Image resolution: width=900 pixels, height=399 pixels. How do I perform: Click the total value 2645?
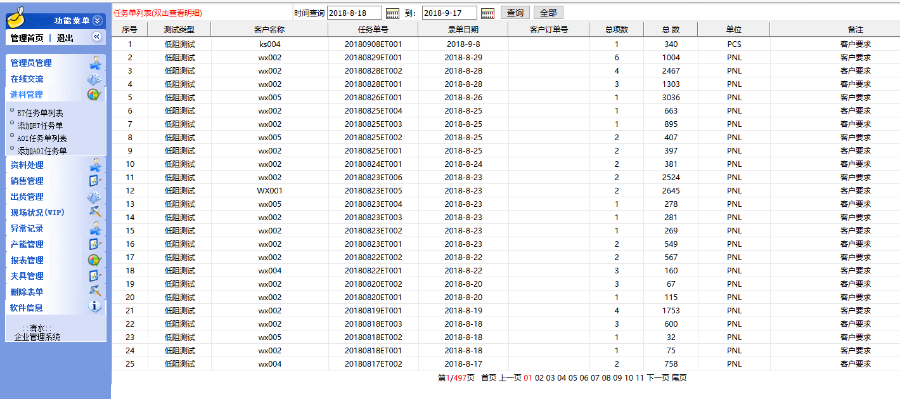(670, 191)
